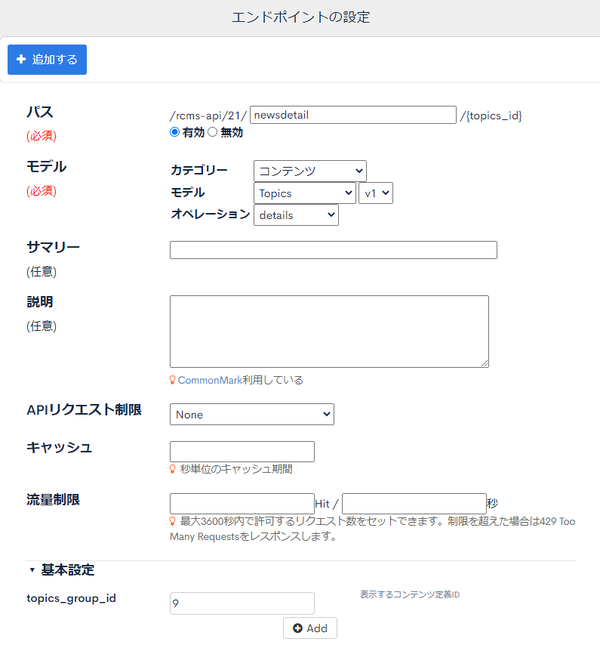Click the topics_group_id input containing 9
Image resolution: width=600 pixels, height=645 pixels.
point(242,603)
